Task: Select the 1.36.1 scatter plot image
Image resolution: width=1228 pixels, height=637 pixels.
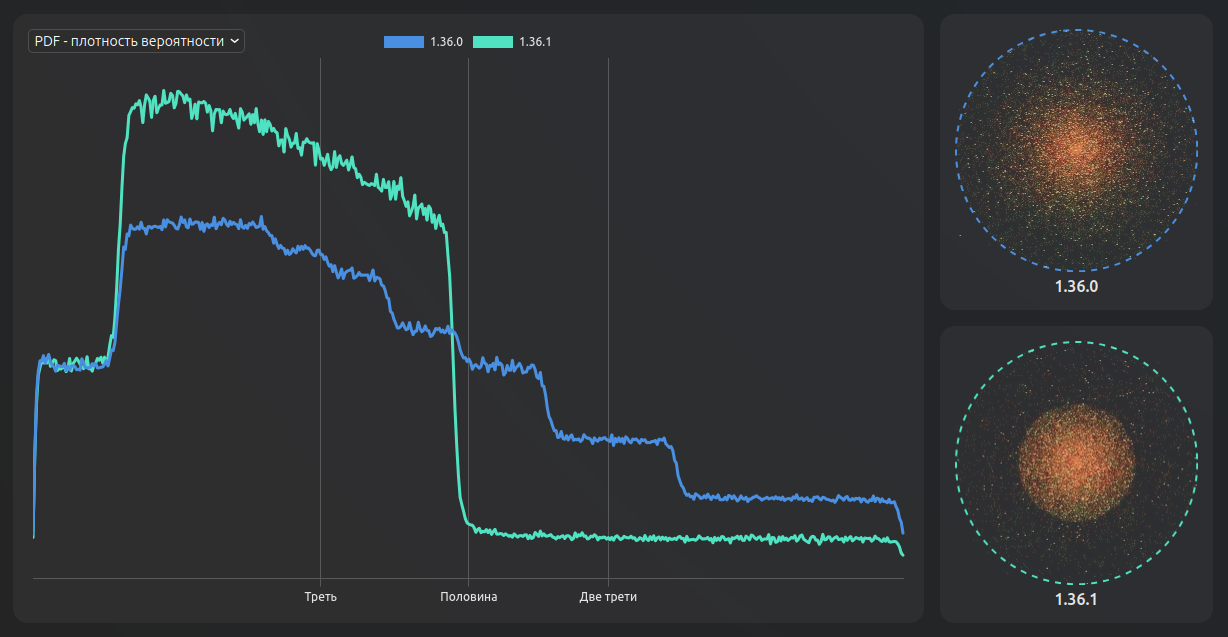Action: pos(1076,462)
